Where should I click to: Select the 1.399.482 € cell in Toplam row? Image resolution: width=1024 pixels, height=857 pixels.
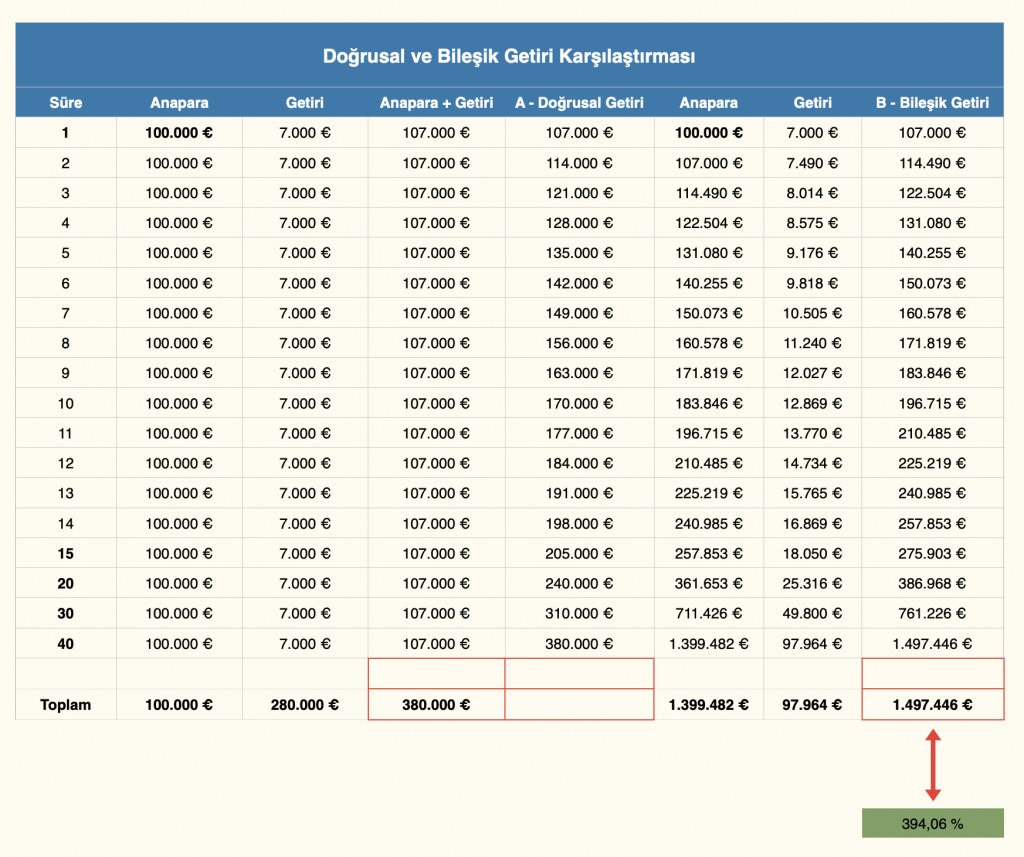(x=708, y=705)
